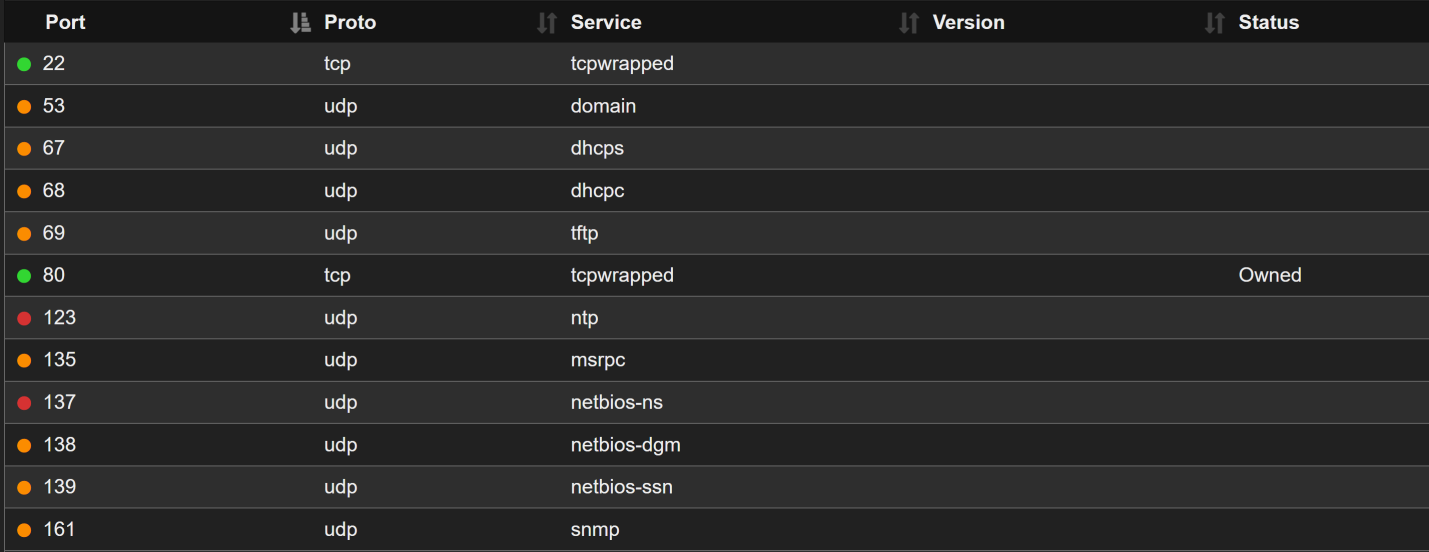Click the green status dot for port 80
Viewport: 1429px width, 552px height.
coord(24,276)
